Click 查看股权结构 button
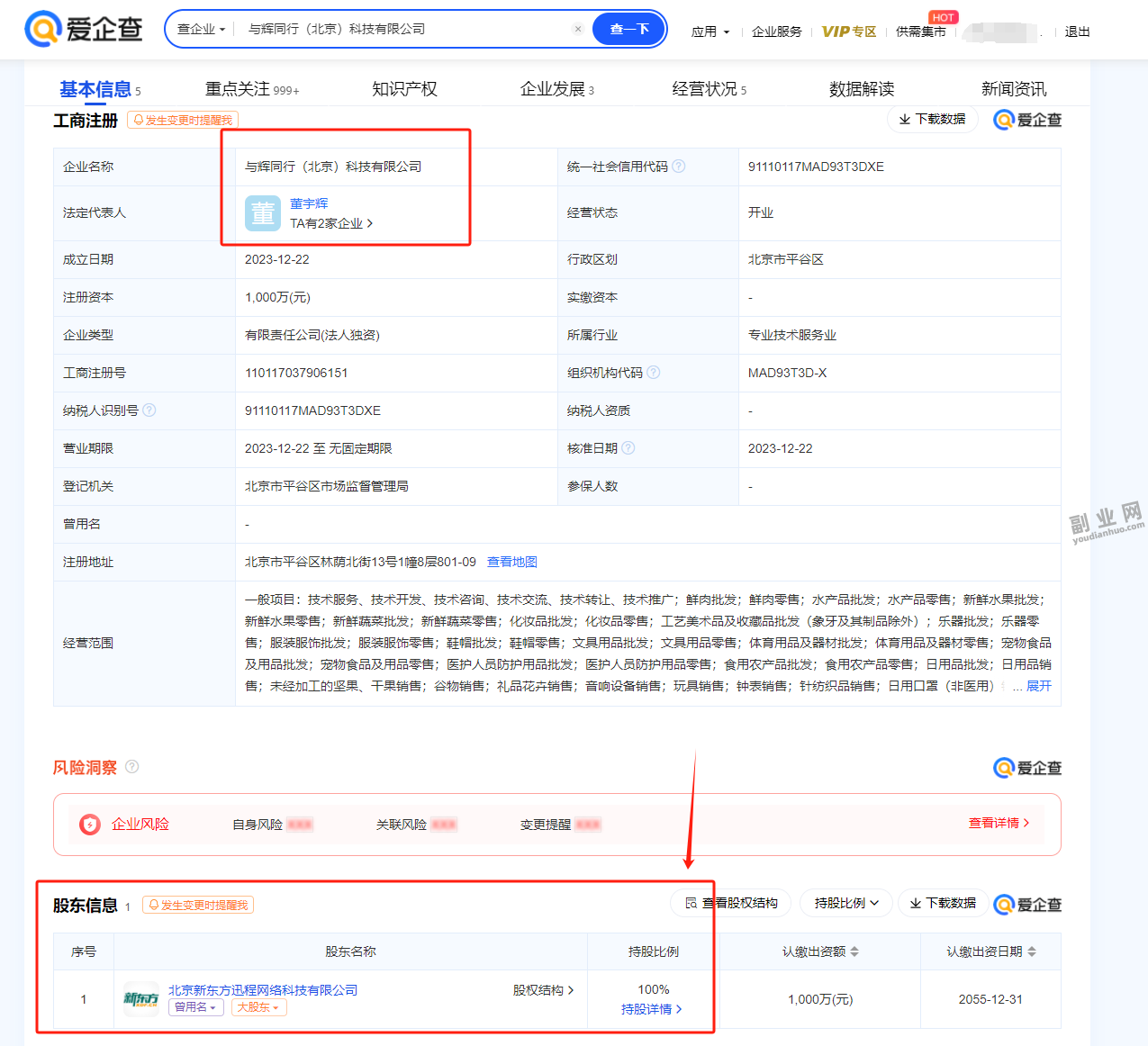The image size is (1148, 1046). coord(731,903)
